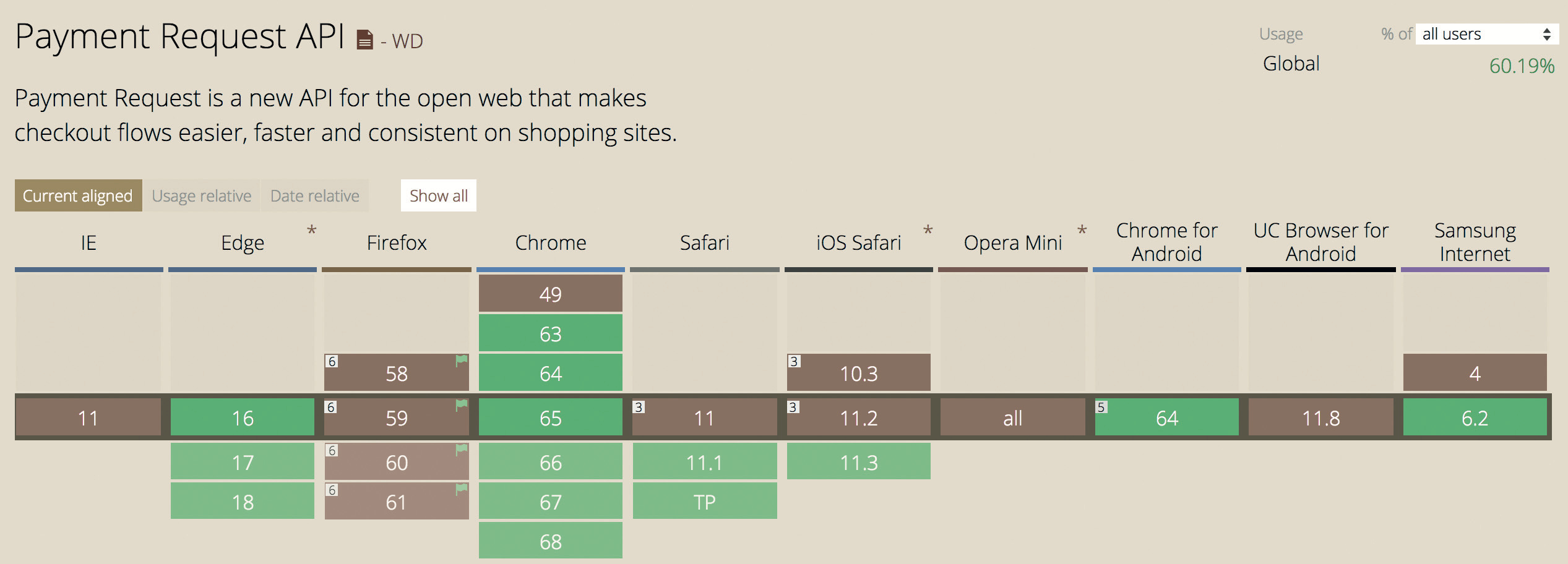Image resolution: width=1568 pixels, height=564 pixels.
Task: Click the spec document icon beside the title
Action: tap(365, 40)
